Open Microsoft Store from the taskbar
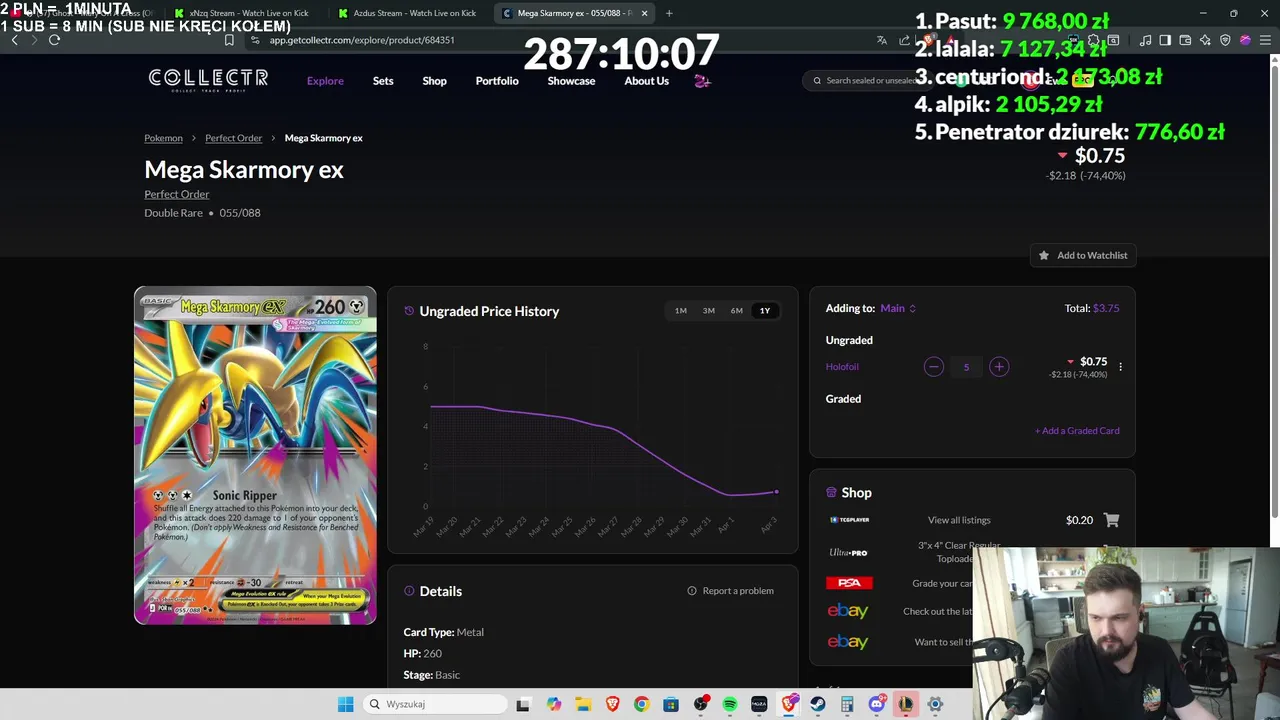 tap(671, 704)
